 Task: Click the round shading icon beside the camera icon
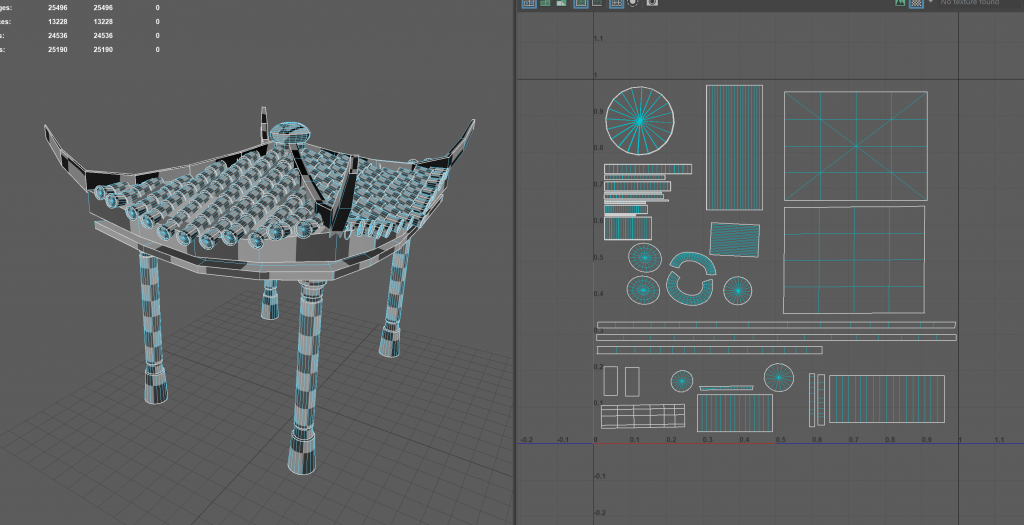pyautogui.click(x=633, y=3)
